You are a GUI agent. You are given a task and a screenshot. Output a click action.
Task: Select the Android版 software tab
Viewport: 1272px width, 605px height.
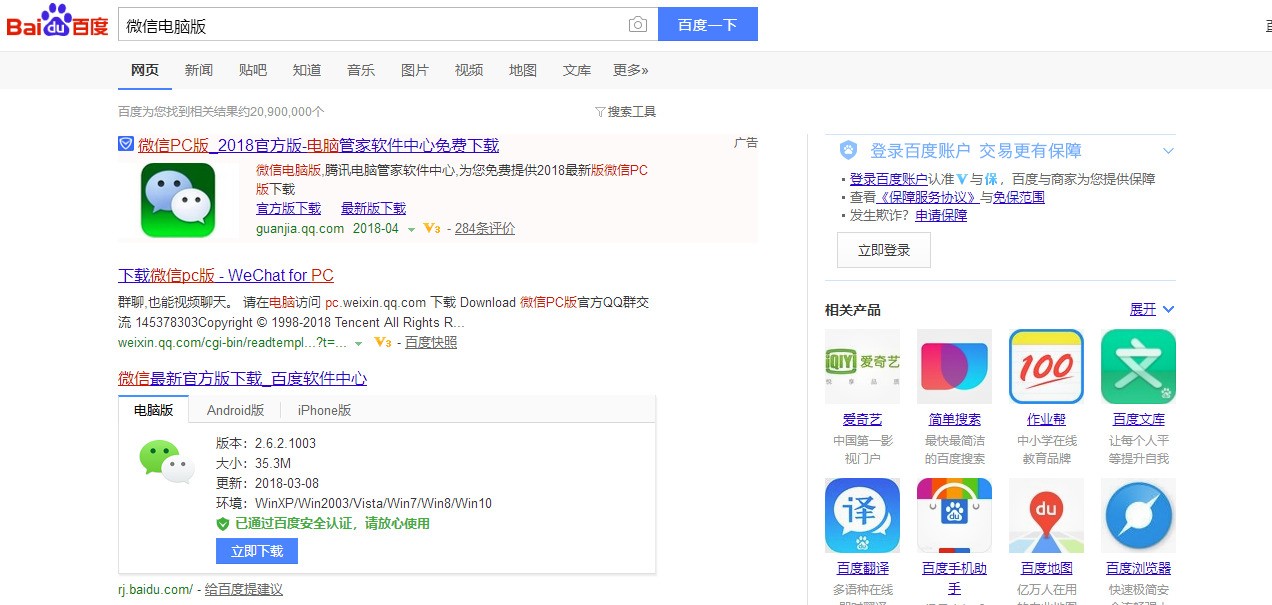tap(236, 410)
